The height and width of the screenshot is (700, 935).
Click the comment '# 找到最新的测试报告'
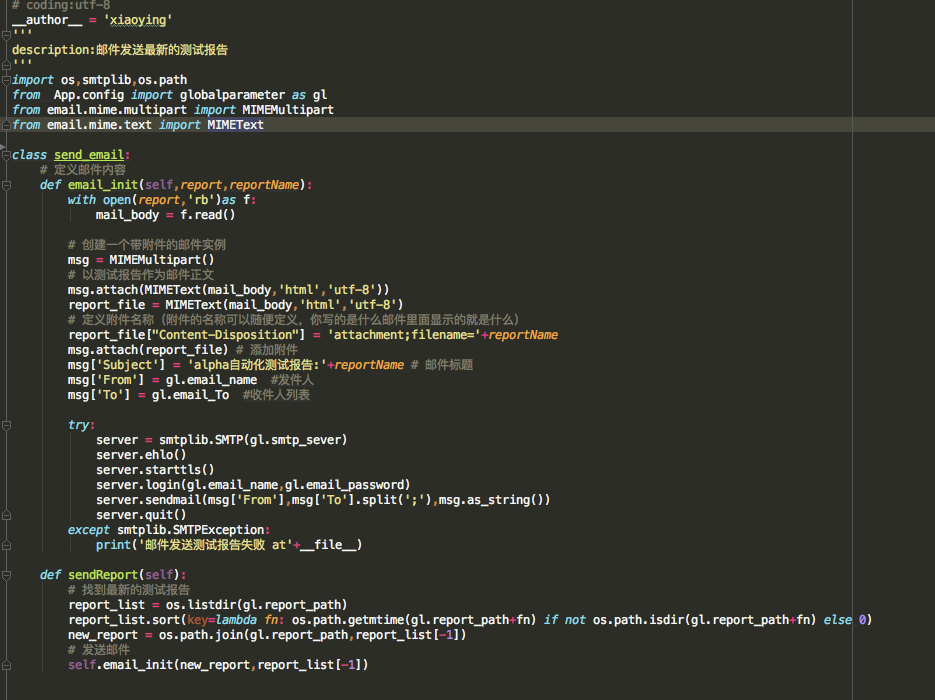129,590
